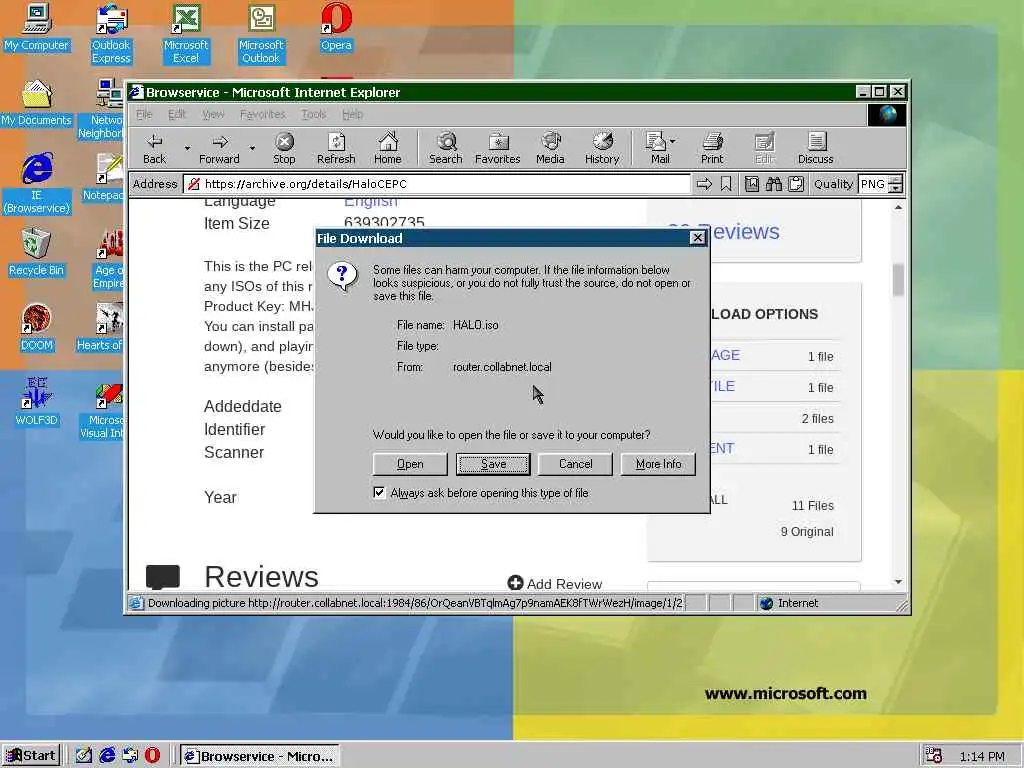Click the binoculars find icon
This screenshot has width=1024, height=768.
(774, 184)
